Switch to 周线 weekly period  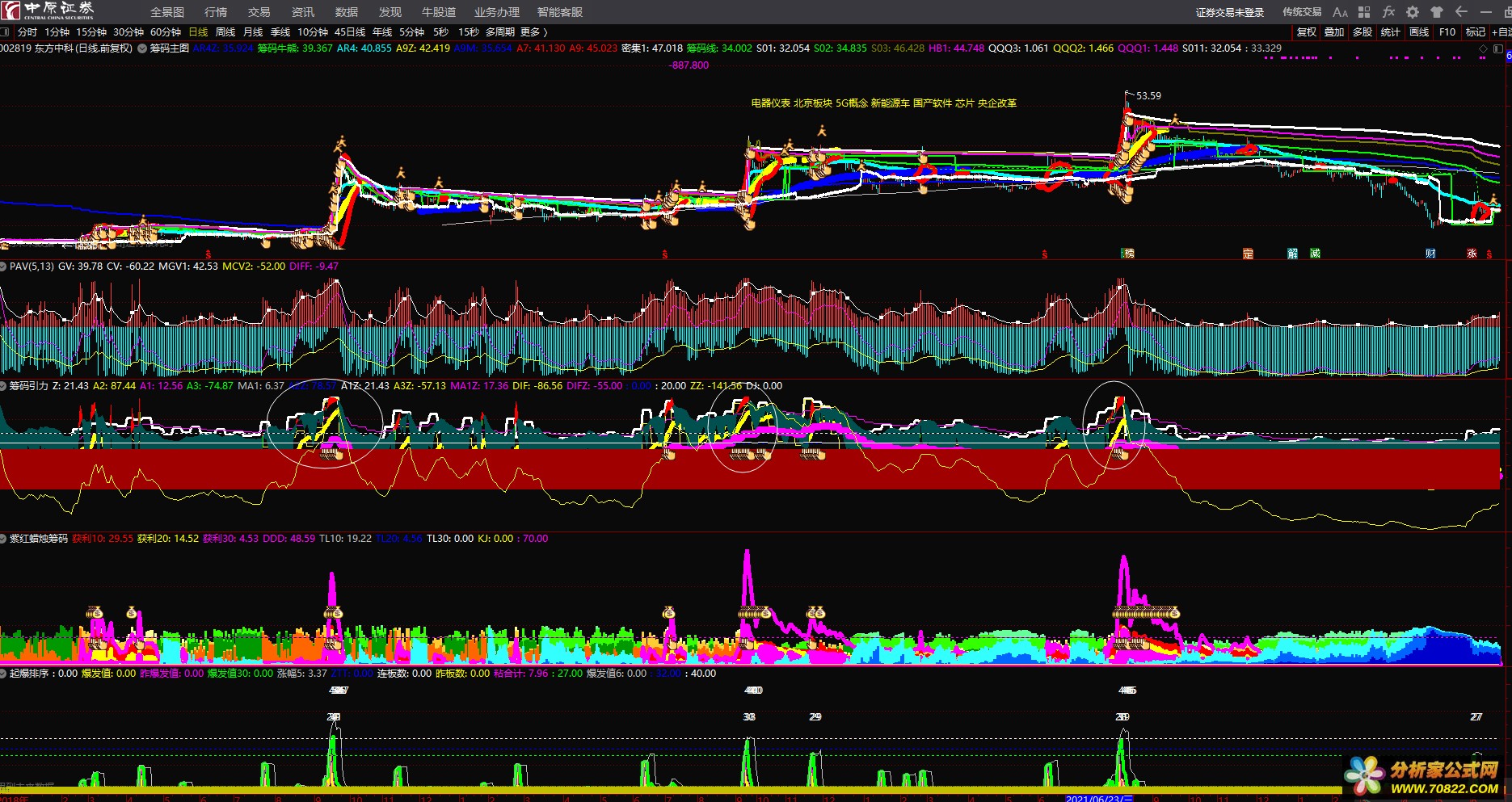click(x=225, y=32)
